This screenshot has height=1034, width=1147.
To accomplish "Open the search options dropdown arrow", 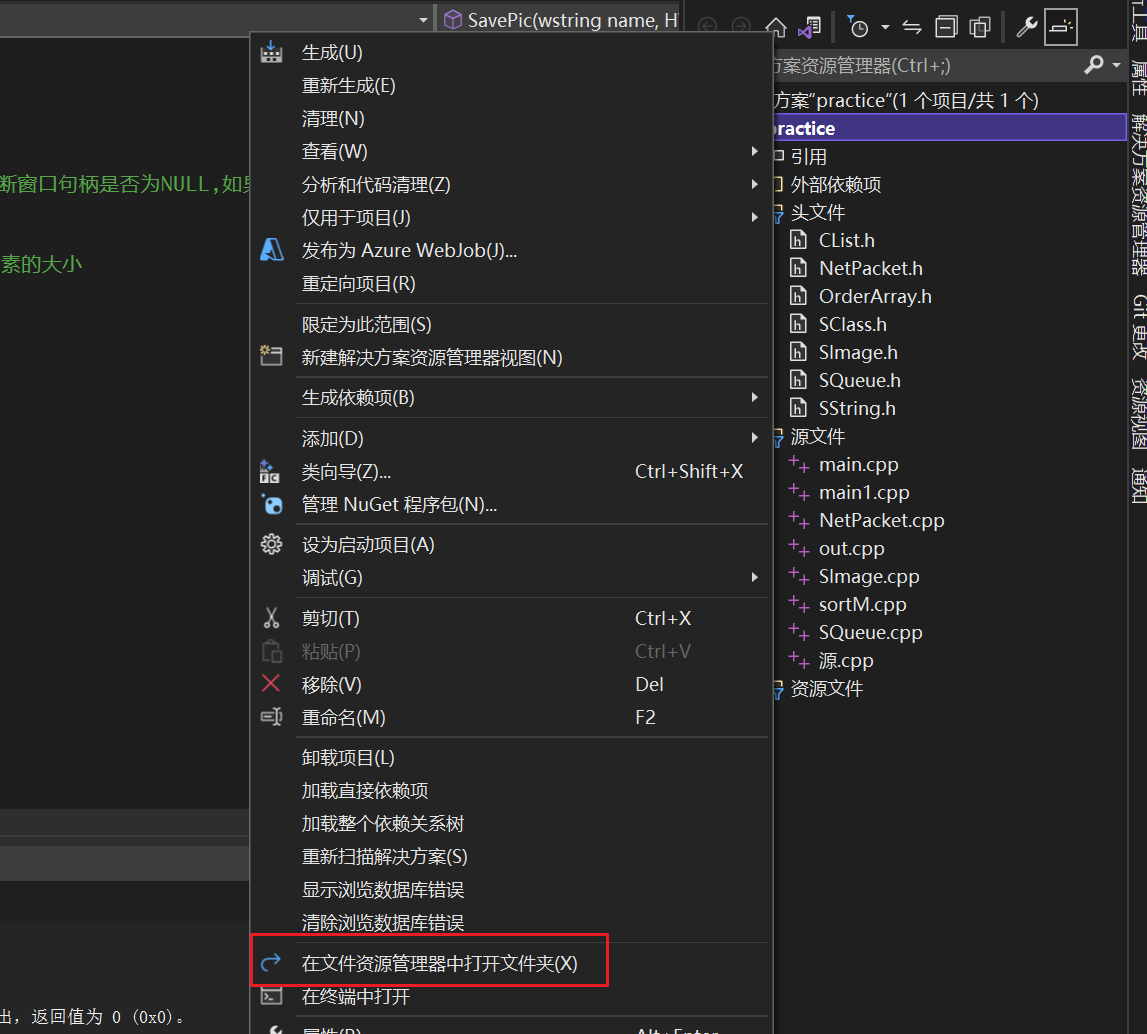I will pyautogui.click(x=1116, y=65).
